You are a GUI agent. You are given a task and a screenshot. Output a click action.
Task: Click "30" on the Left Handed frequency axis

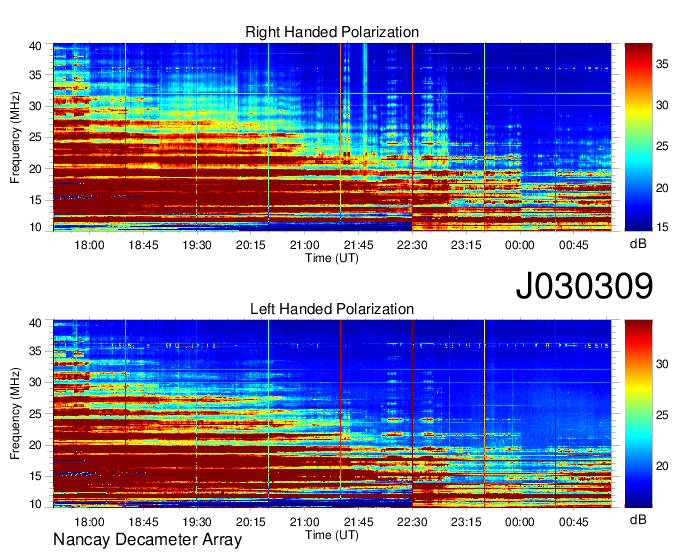point(35,383)
